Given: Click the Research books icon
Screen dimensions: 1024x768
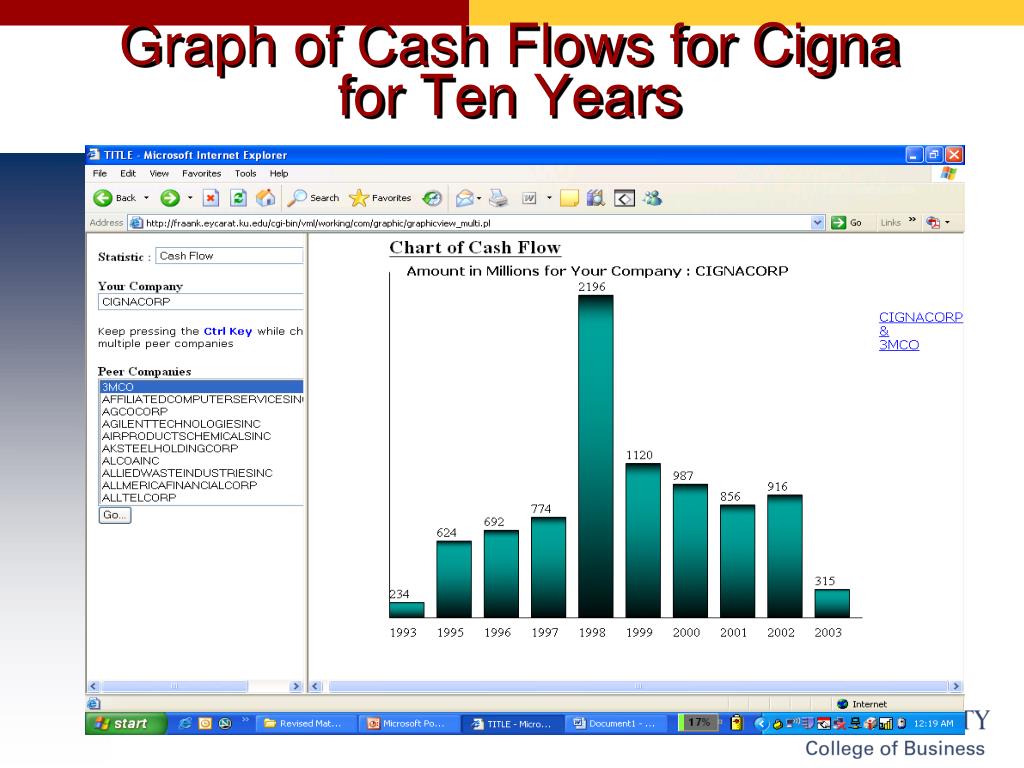Looking at the screenshot, I should pyautogui.click(x=596, y=198).
